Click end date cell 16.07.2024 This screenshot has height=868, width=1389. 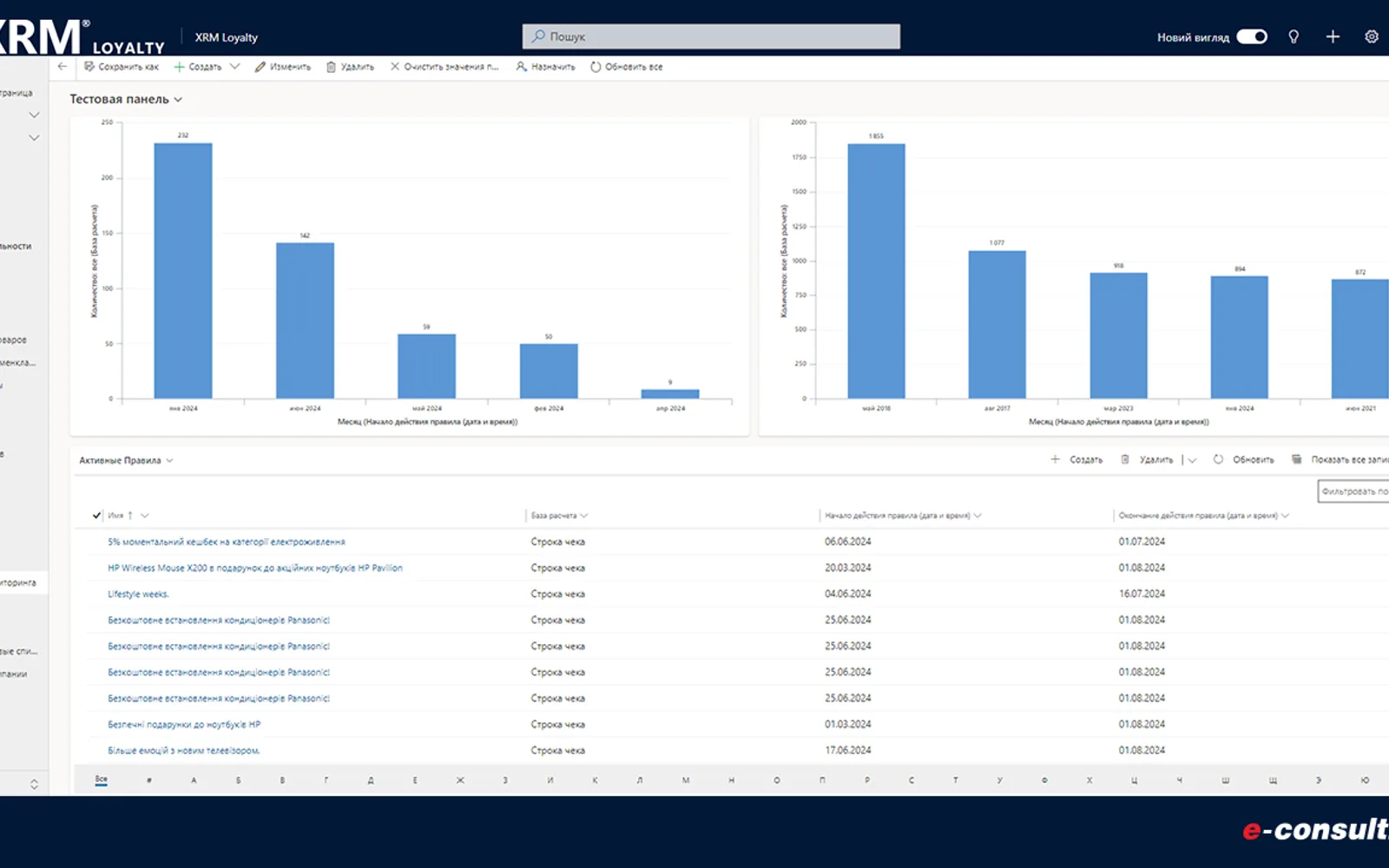1142,594
